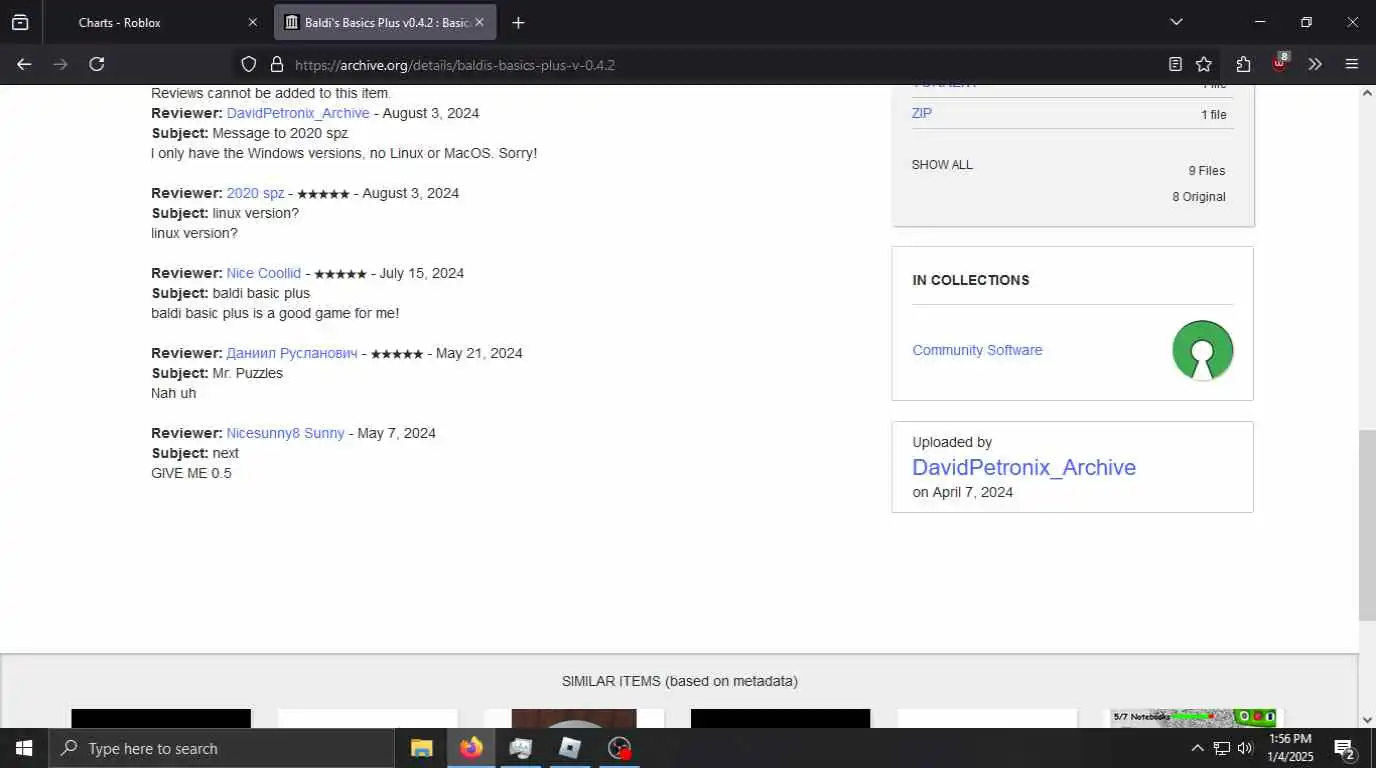This screenshot has width=1376, height=768.
Task: Click the Community Software collection logo
Action: point(1202,350)
